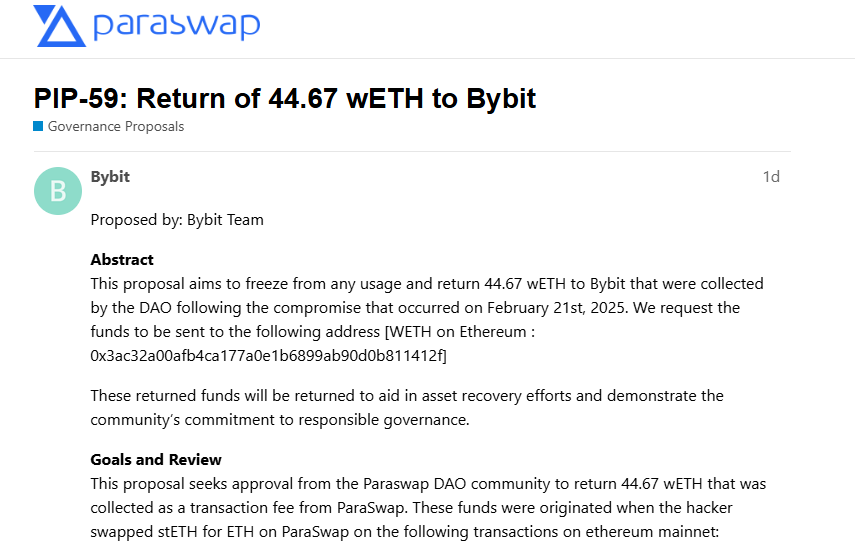
Task: Click the 0x3ac32a00 wallet address
Action: [x=268, y=355]
